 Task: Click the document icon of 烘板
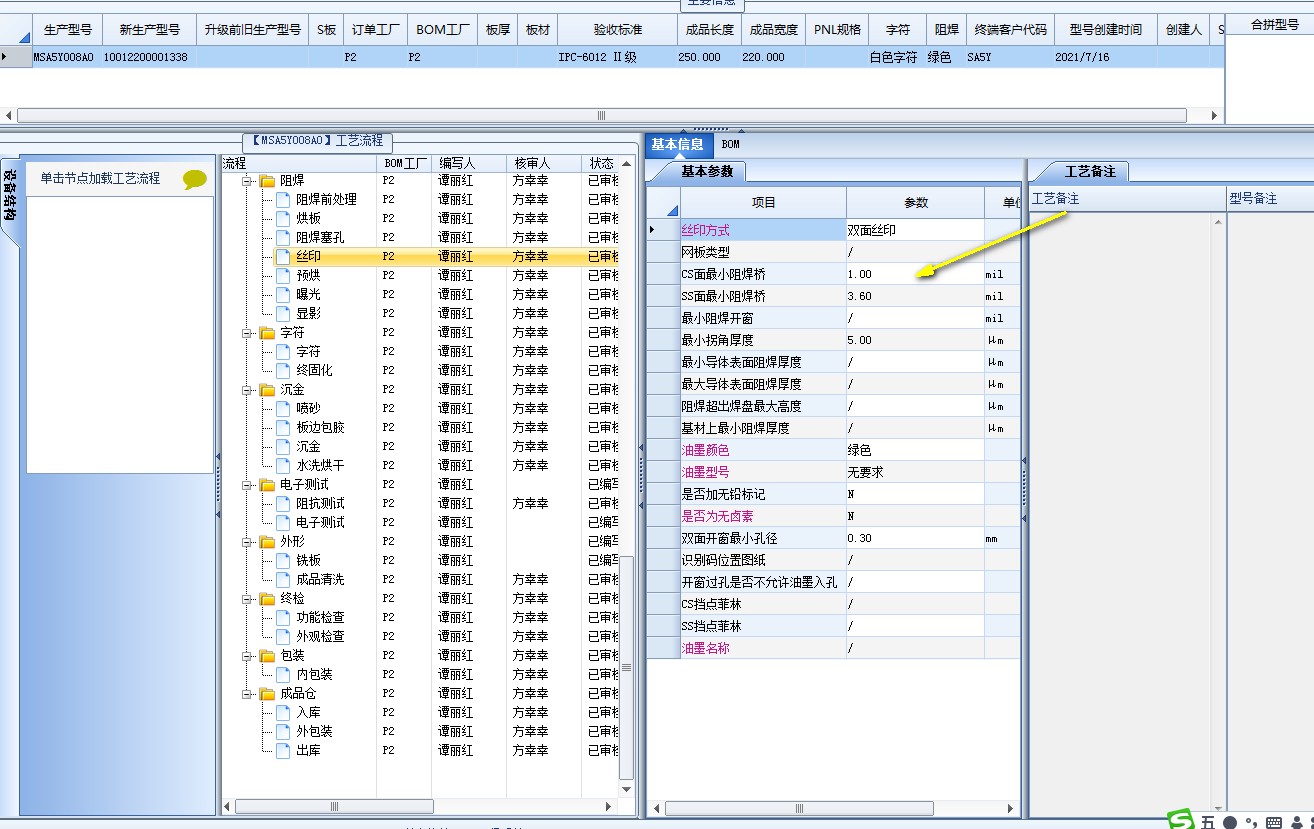coord(283,219)
